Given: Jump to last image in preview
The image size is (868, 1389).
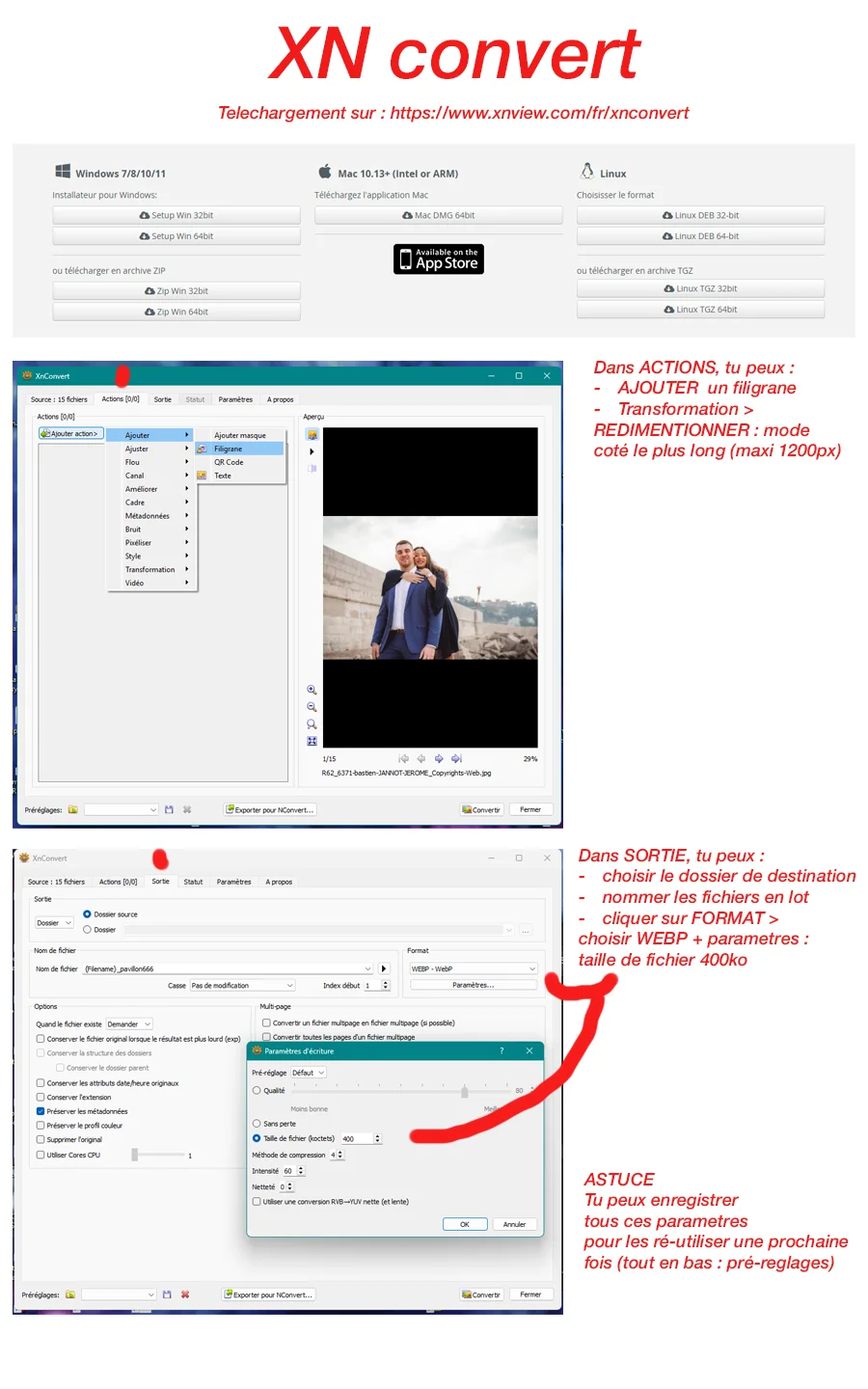Looking at the screenshot, I should pos(457,759).
